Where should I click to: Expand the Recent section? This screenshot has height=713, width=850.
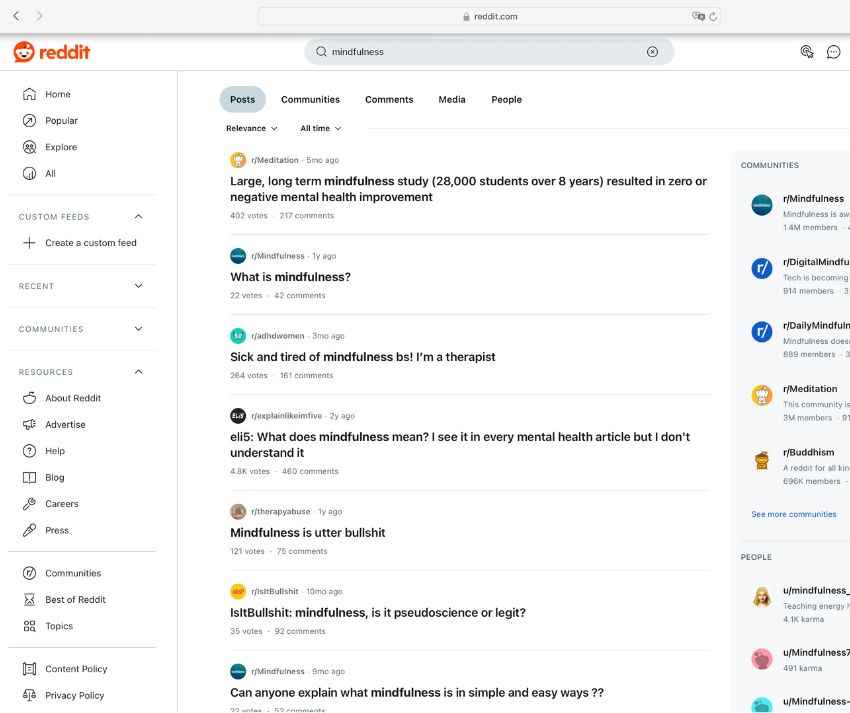coord(138,286)
